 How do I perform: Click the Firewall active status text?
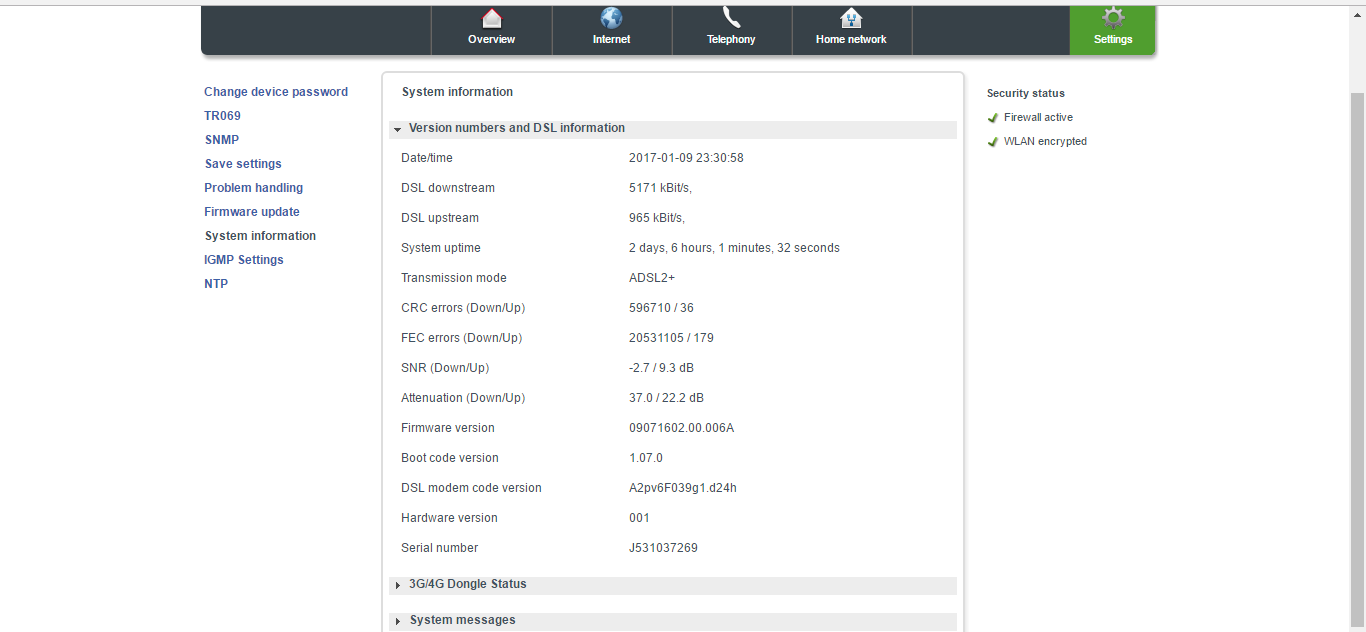pos(1038,118)
